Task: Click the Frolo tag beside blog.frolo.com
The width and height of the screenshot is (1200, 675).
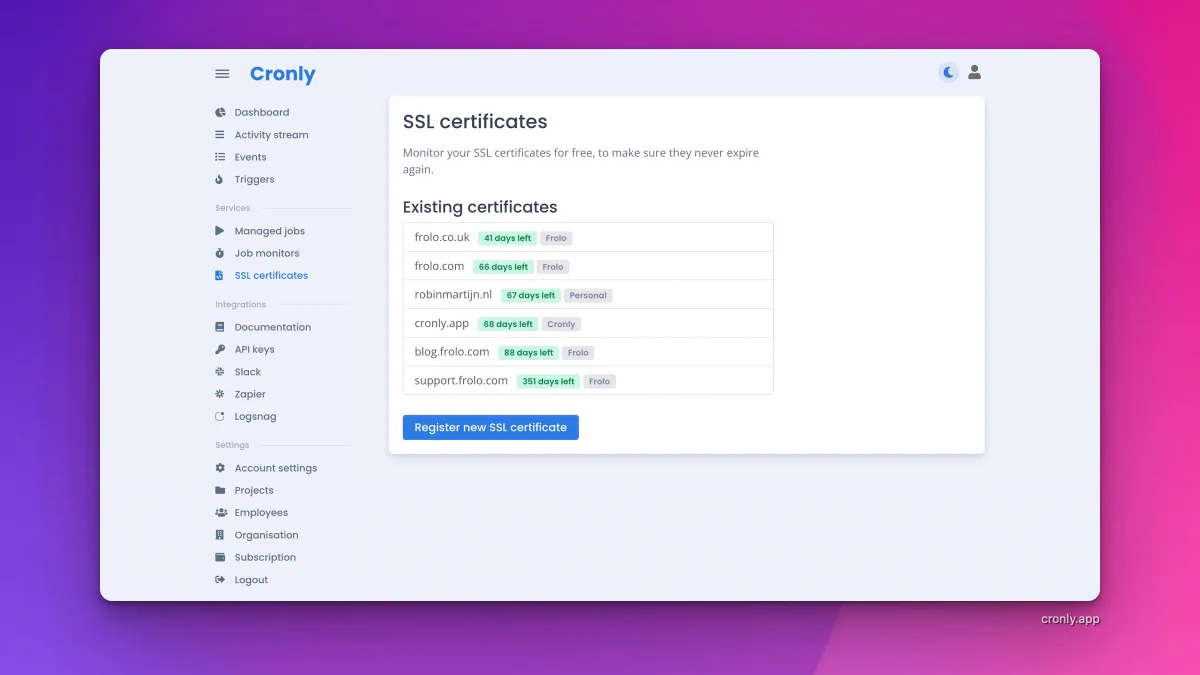Action: point(578,353)
